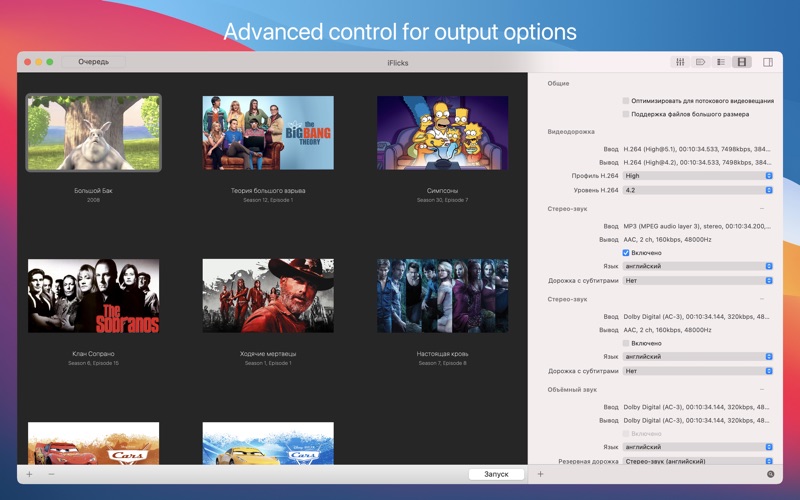Click the 2008 year caption
Screen dimensions: 800x500
(93, 200)
